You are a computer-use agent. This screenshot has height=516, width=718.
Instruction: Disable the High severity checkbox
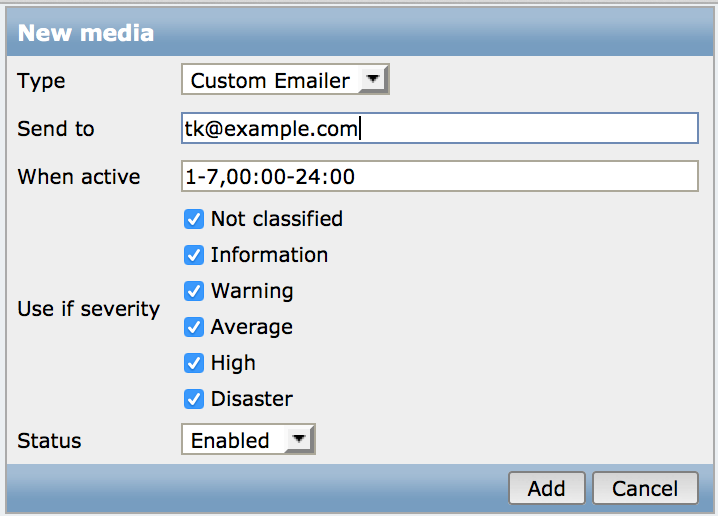point(194,363)
